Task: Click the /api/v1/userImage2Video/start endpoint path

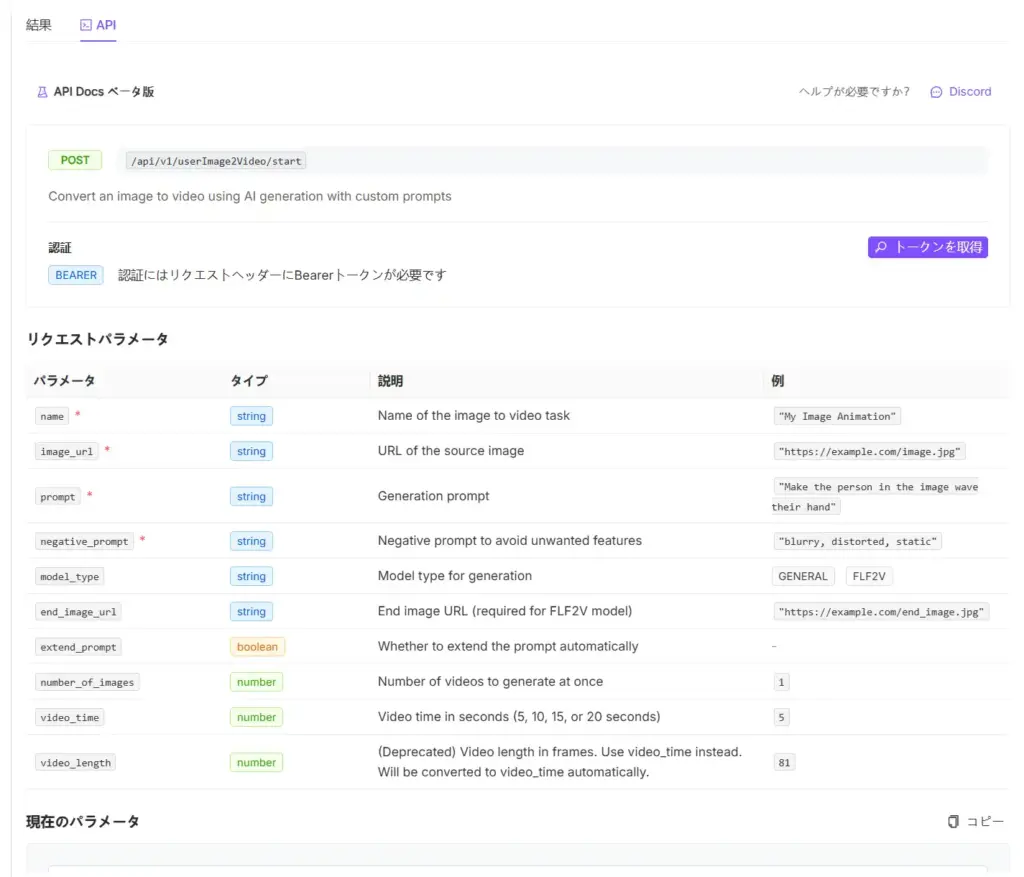Action: 216,161
